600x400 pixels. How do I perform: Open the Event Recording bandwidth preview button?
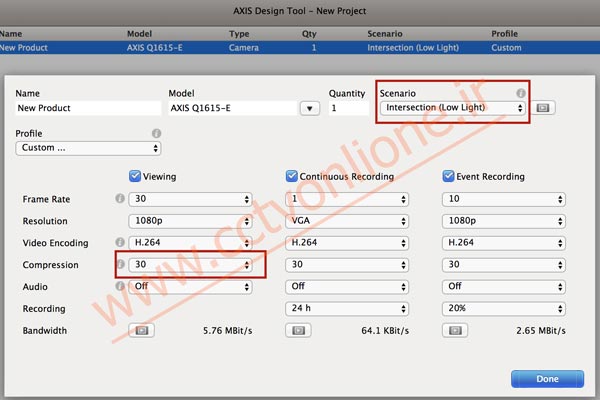click(x=455, y=330)
